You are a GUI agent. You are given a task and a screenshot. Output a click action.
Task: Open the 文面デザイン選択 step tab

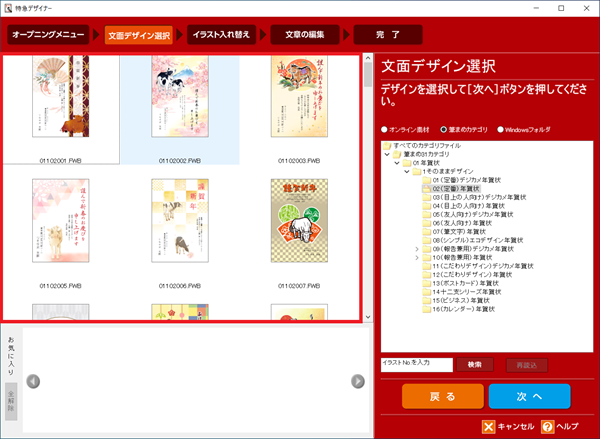coord(139,35)
